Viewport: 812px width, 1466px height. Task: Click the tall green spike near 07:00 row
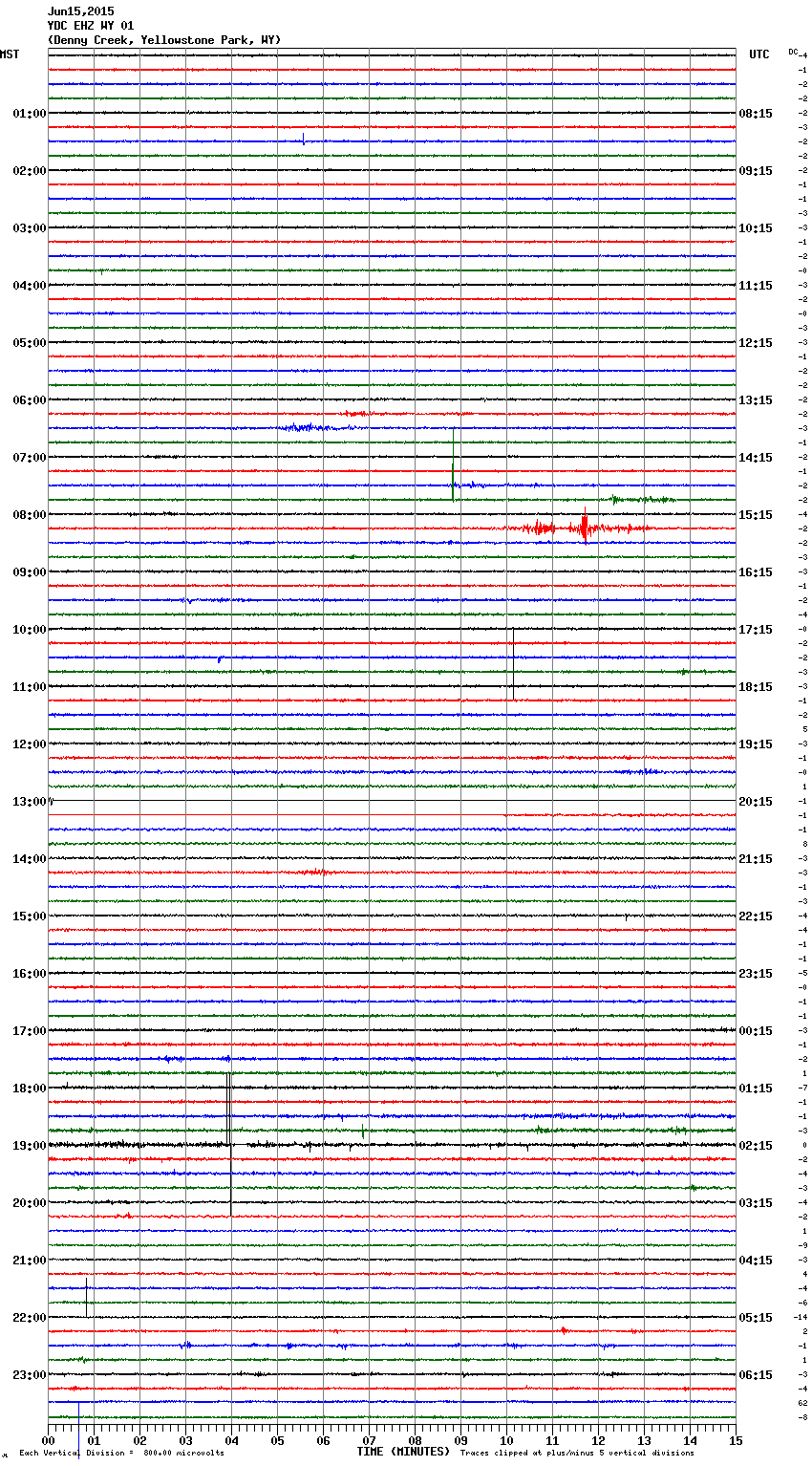click(x=453, y=464)
